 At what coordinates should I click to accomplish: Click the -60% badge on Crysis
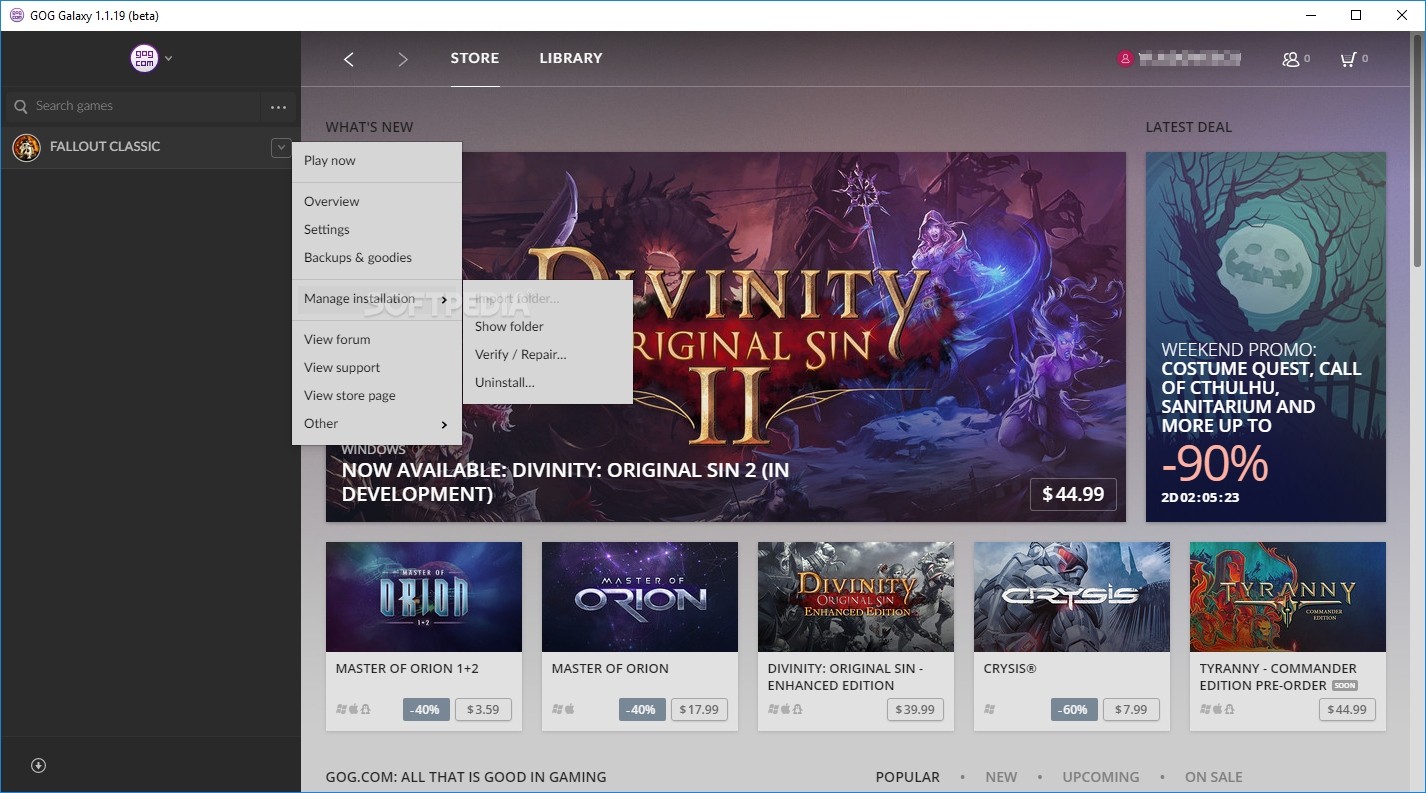[1074, 709]
